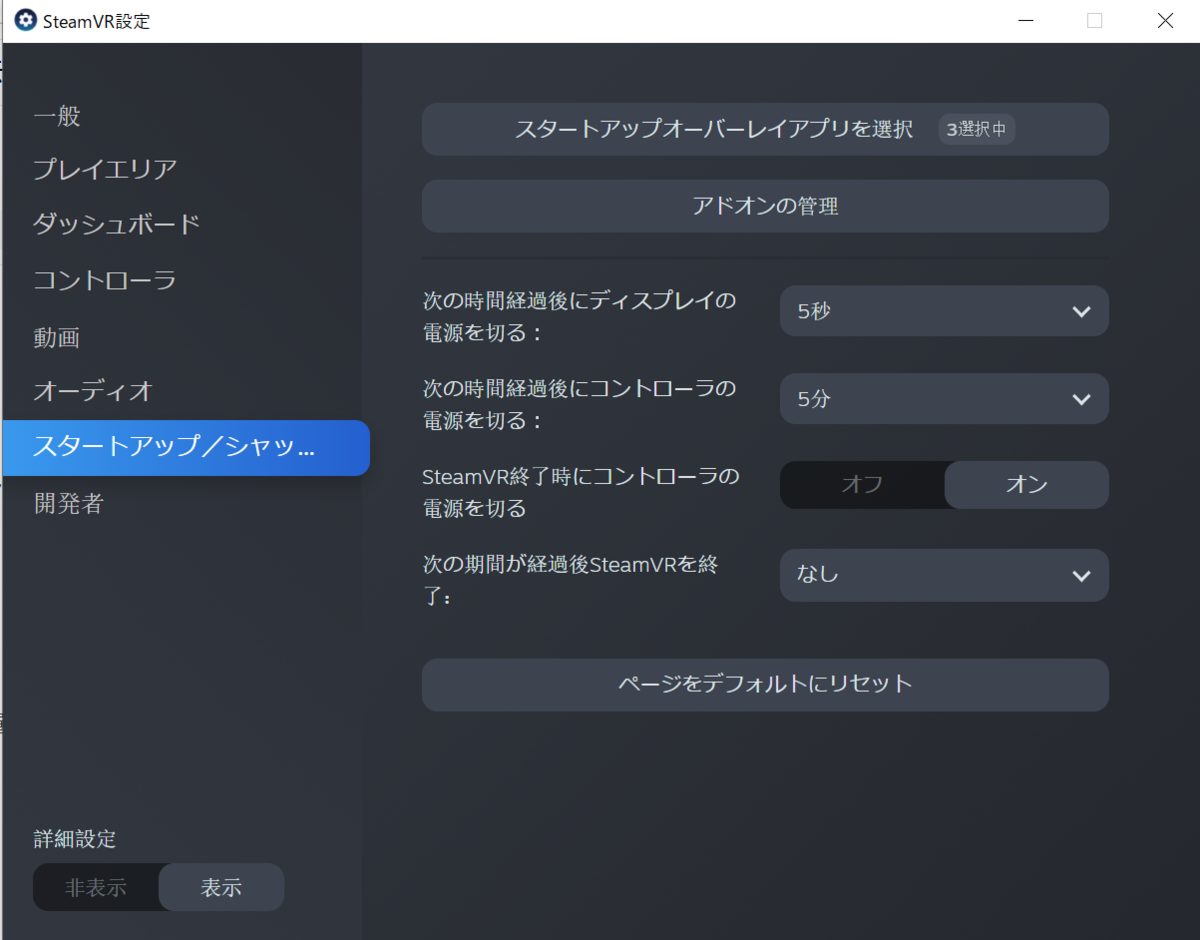This screenshot has width=1200, height=940.
Task: Go to the ダッシュボード section
Action: coord(117,224)
